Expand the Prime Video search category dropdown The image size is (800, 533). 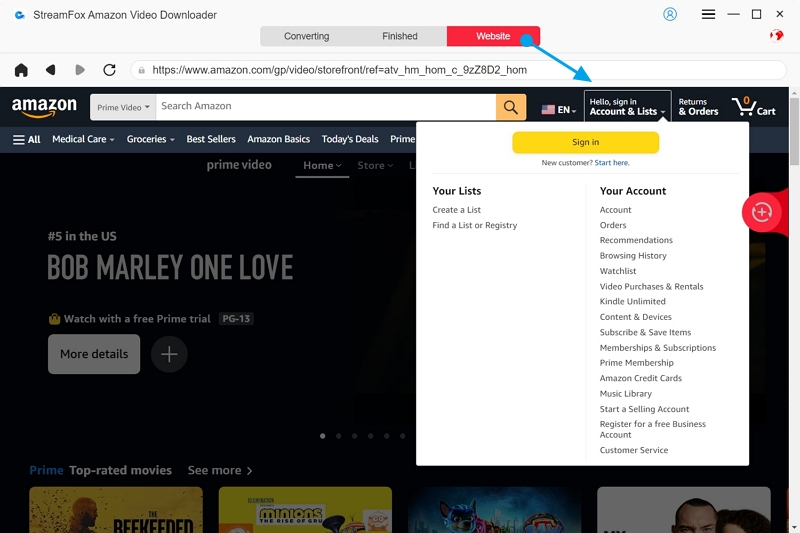(x=123, y=107)
